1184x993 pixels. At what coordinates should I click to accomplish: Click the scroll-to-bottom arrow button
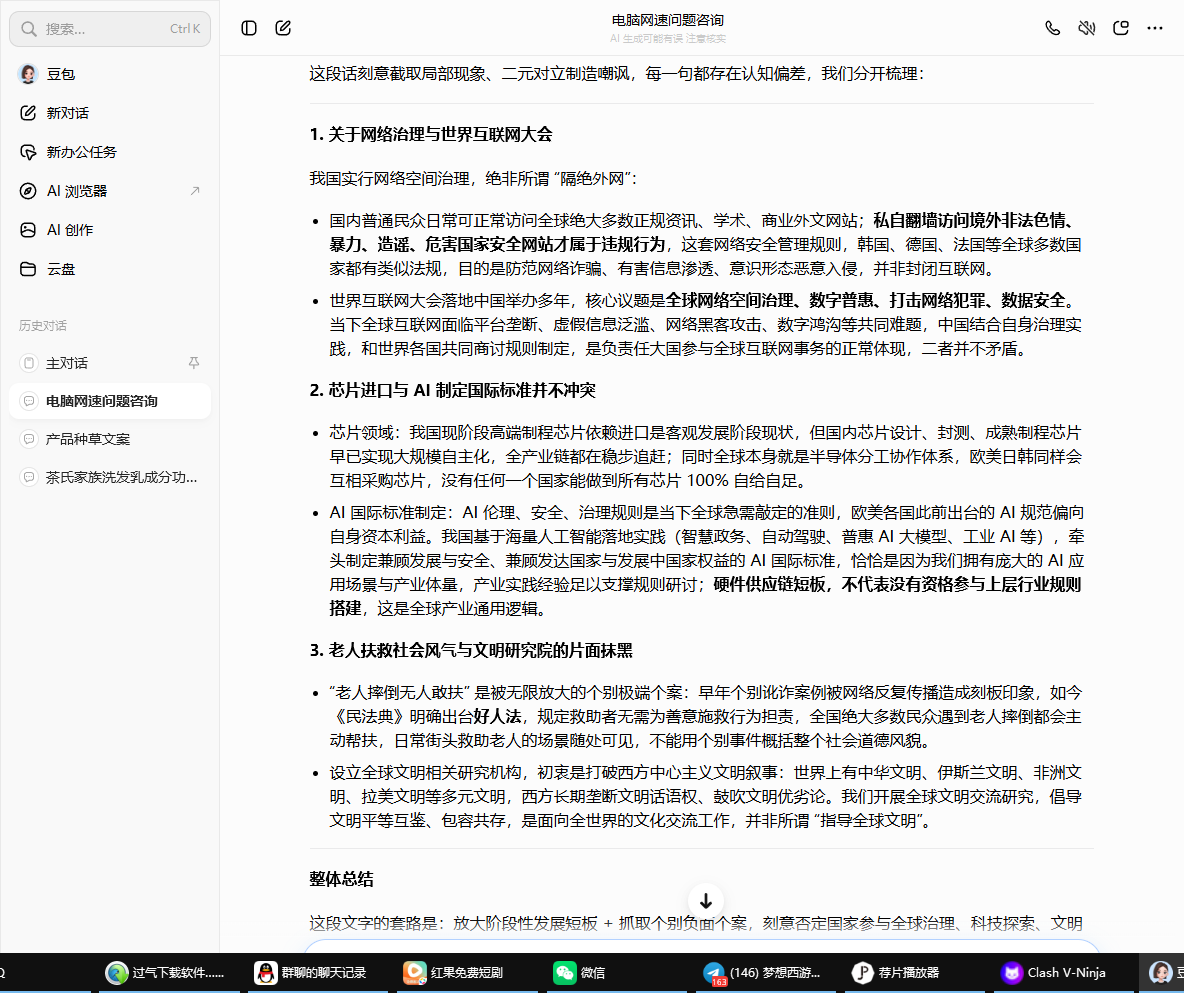click(706, 901)
